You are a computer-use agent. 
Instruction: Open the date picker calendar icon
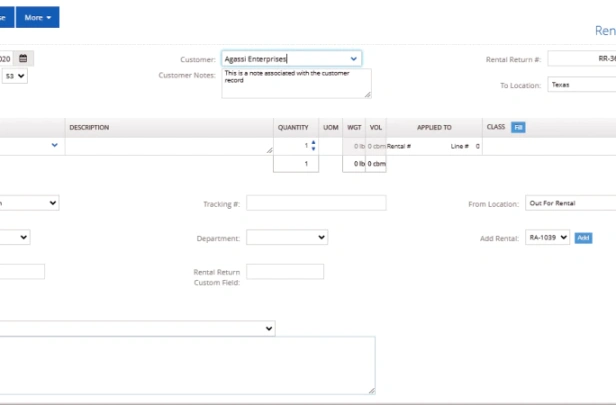tap(23, 59)
